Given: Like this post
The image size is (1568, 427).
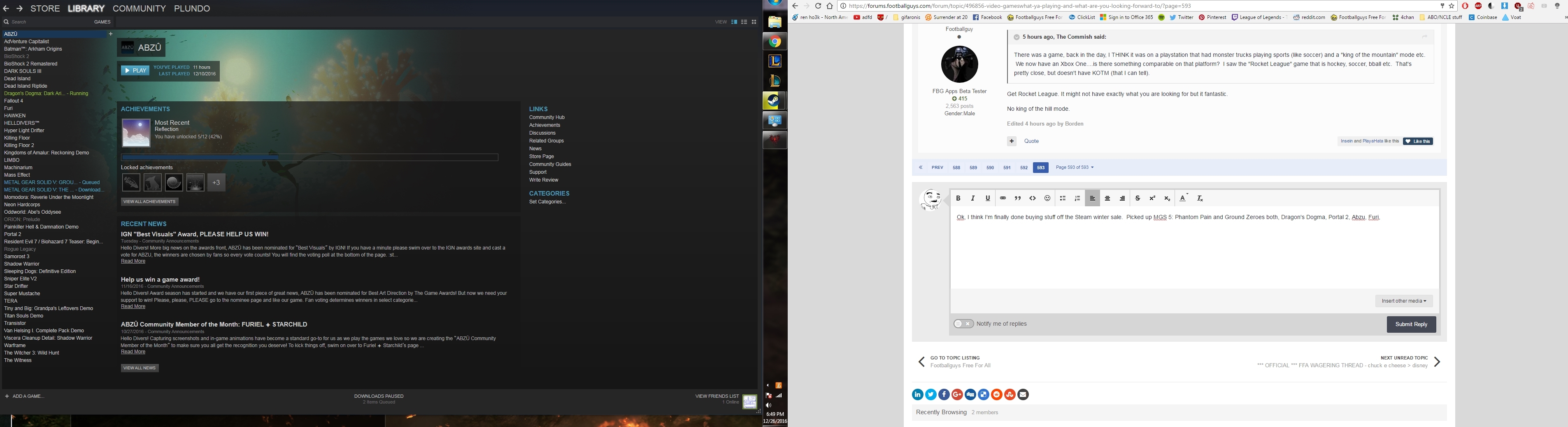Looking at the screenshot, I should pos(1418,141).
